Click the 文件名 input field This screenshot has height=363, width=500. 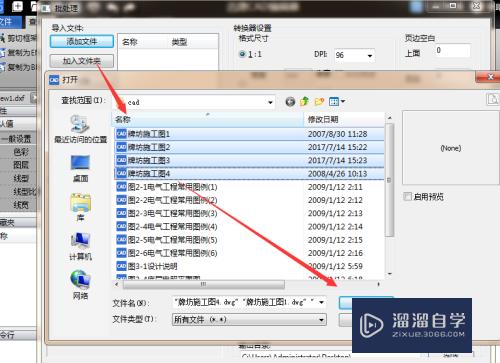tap(245, 302)
